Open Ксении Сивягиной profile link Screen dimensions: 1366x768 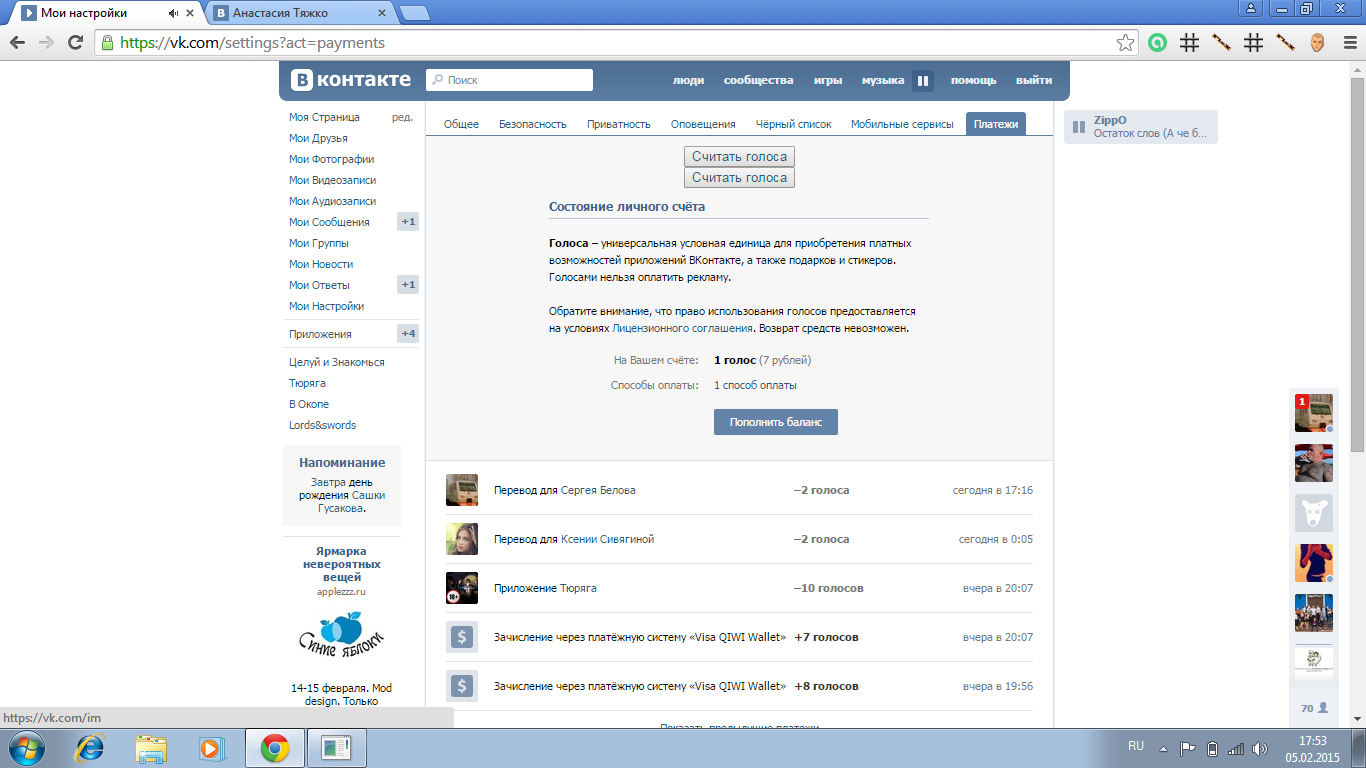point(607,539)
